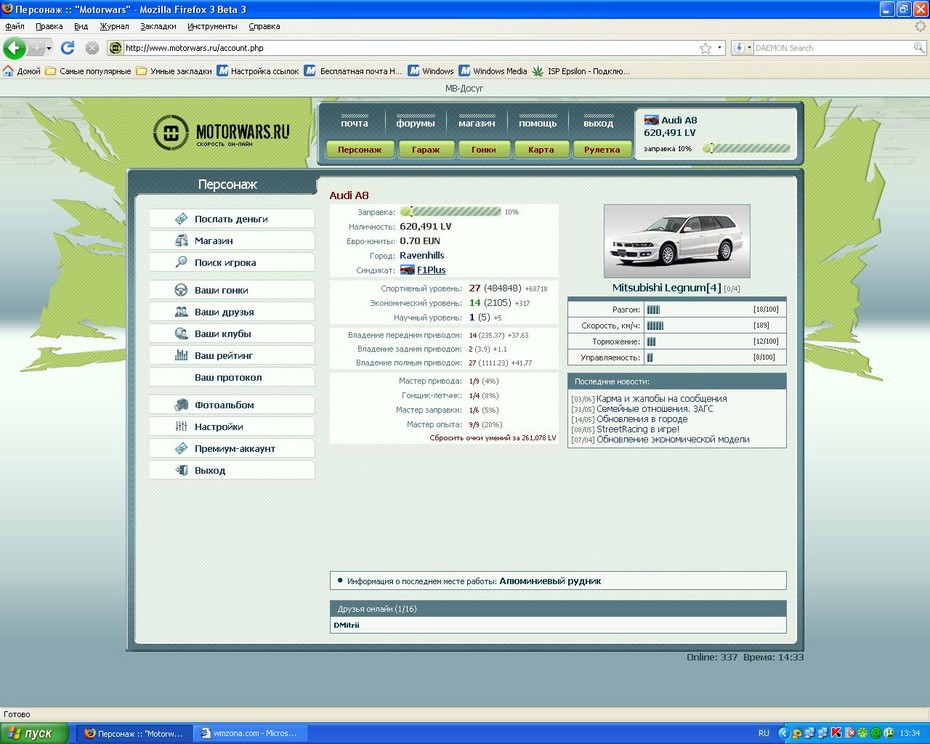Reload the page with the refresh icon
This screenshot has height=744, width=930.
coord(68,48)
